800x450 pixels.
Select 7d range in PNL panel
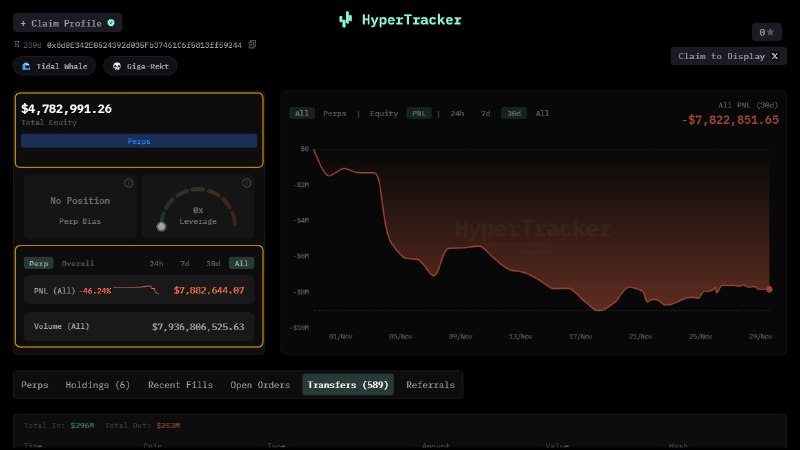(185, 263)
